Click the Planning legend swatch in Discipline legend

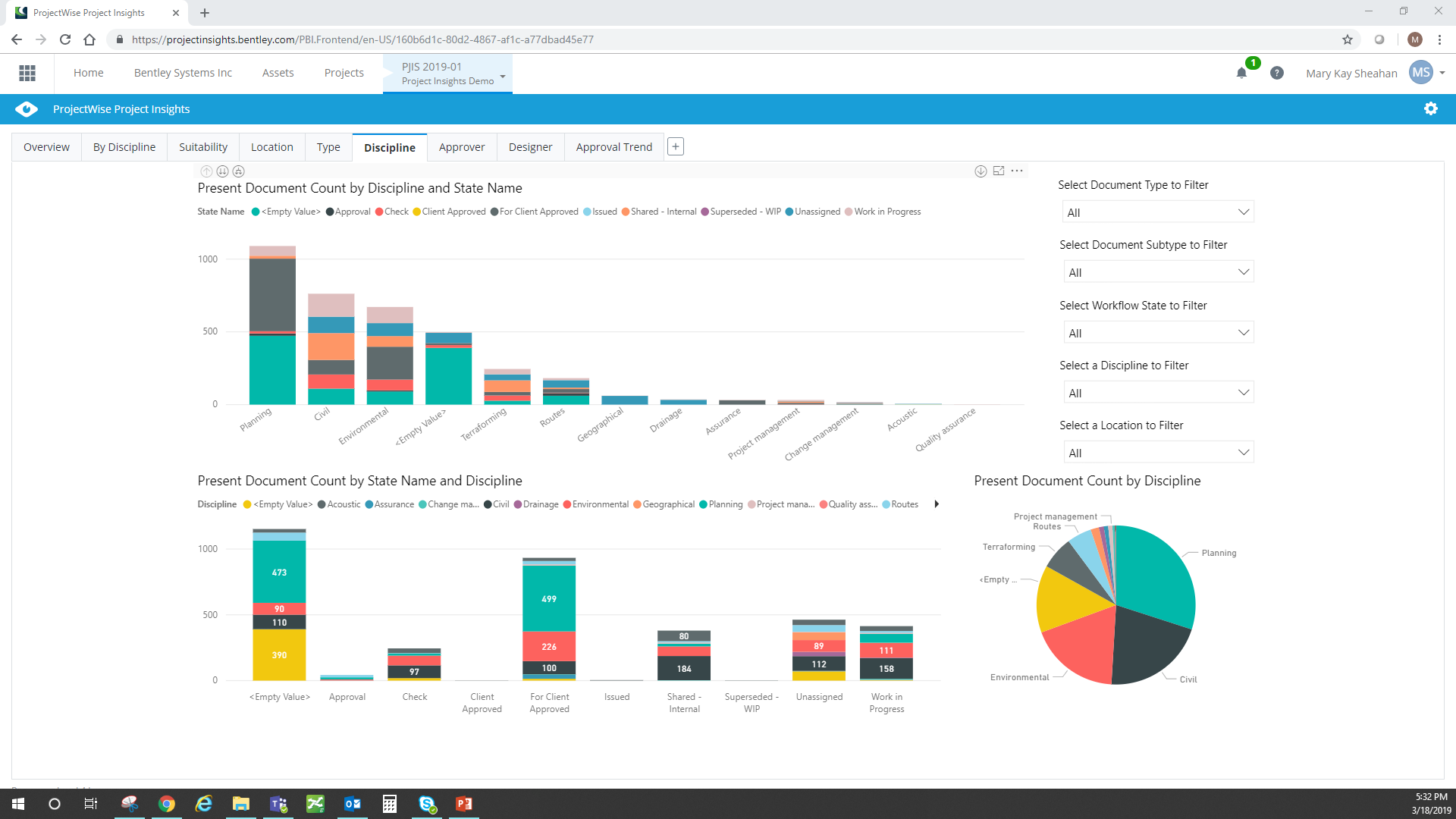[x=704, y=505]
